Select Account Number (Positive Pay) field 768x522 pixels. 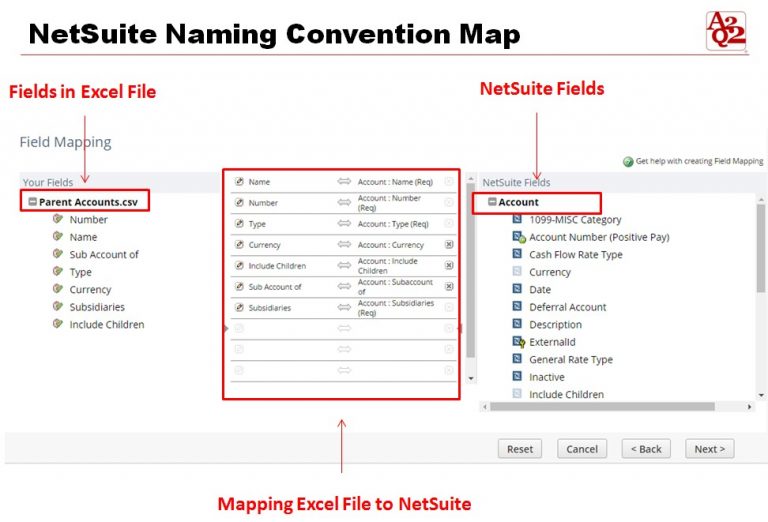pyautogui.click(x=599, y=237)
